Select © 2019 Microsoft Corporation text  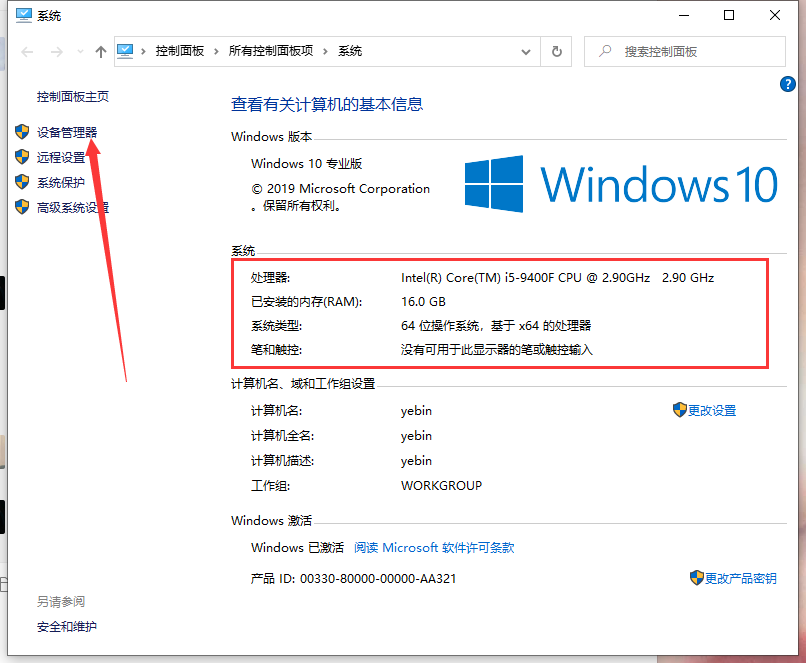(341, 189)
